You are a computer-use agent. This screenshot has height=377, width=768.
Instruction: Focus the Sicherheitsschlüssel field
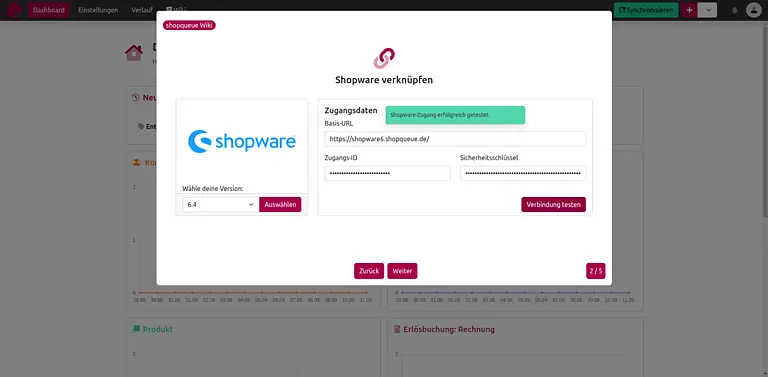click(x=523, y=173)
